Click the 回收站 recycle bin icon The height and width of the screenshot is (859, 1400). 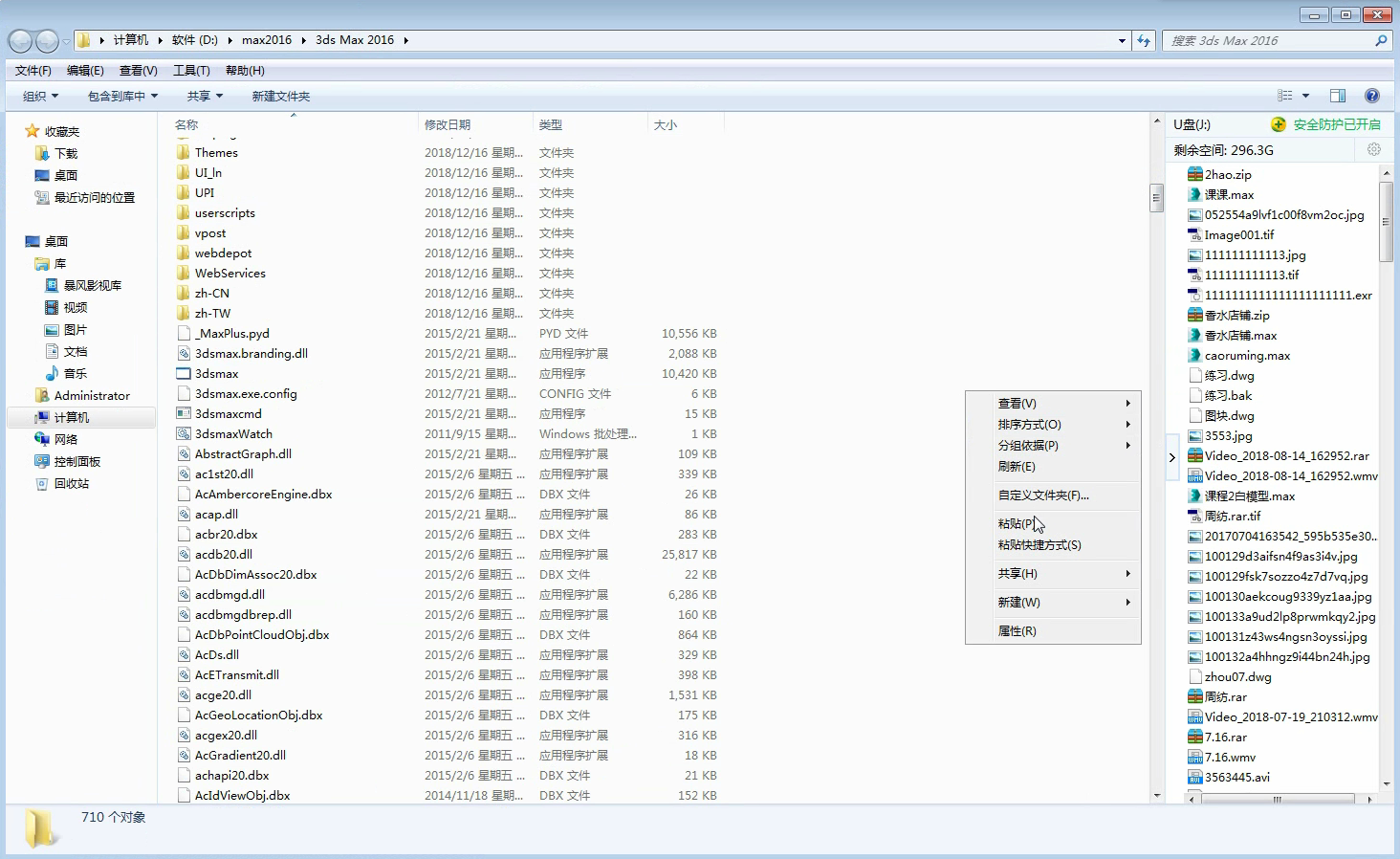42,483
